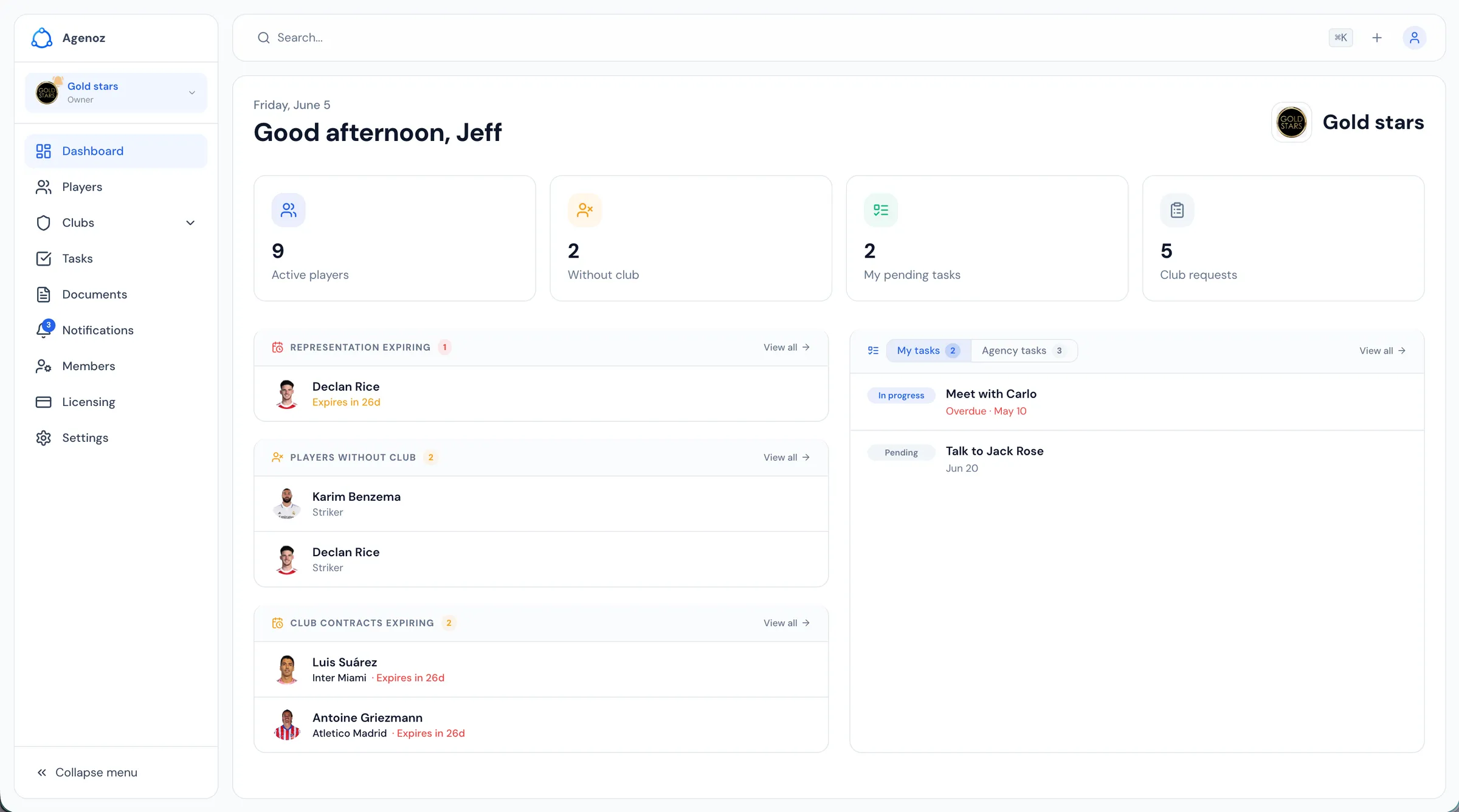Open Declan Rice Striker row
Image resolution: width=1459 pixels, height=812 pixels.
pos(541,559)
